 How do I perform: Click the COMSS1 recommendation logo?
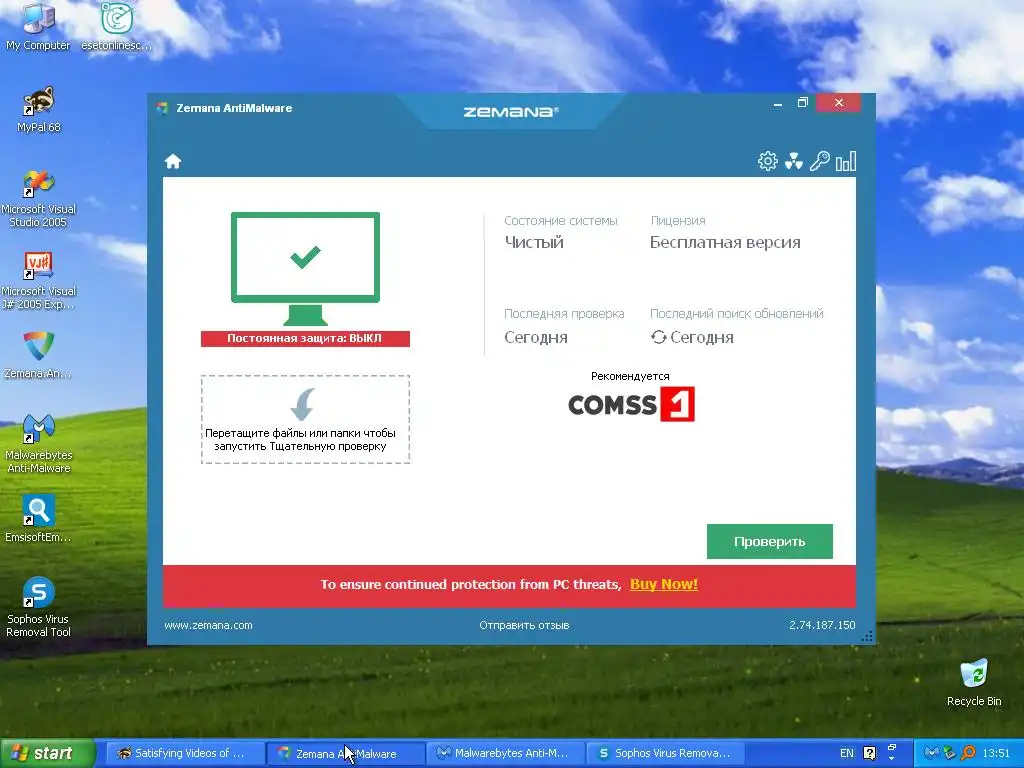point(631,404)
